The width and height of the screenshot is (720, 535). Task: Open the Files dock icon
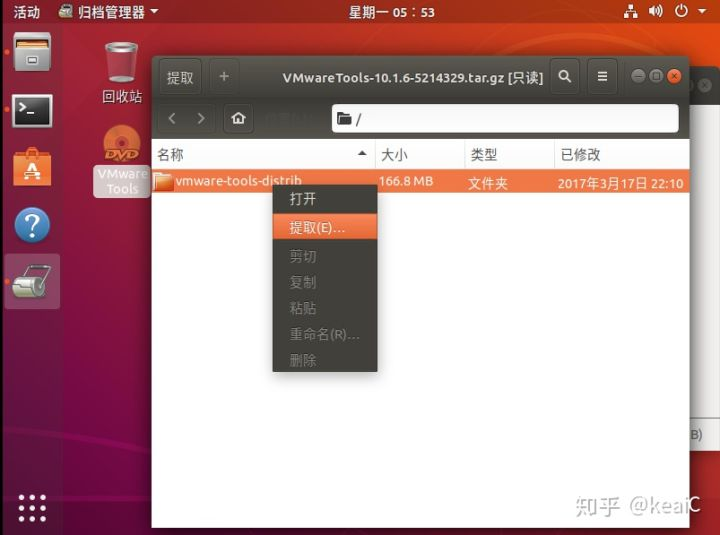pos(32,52)
